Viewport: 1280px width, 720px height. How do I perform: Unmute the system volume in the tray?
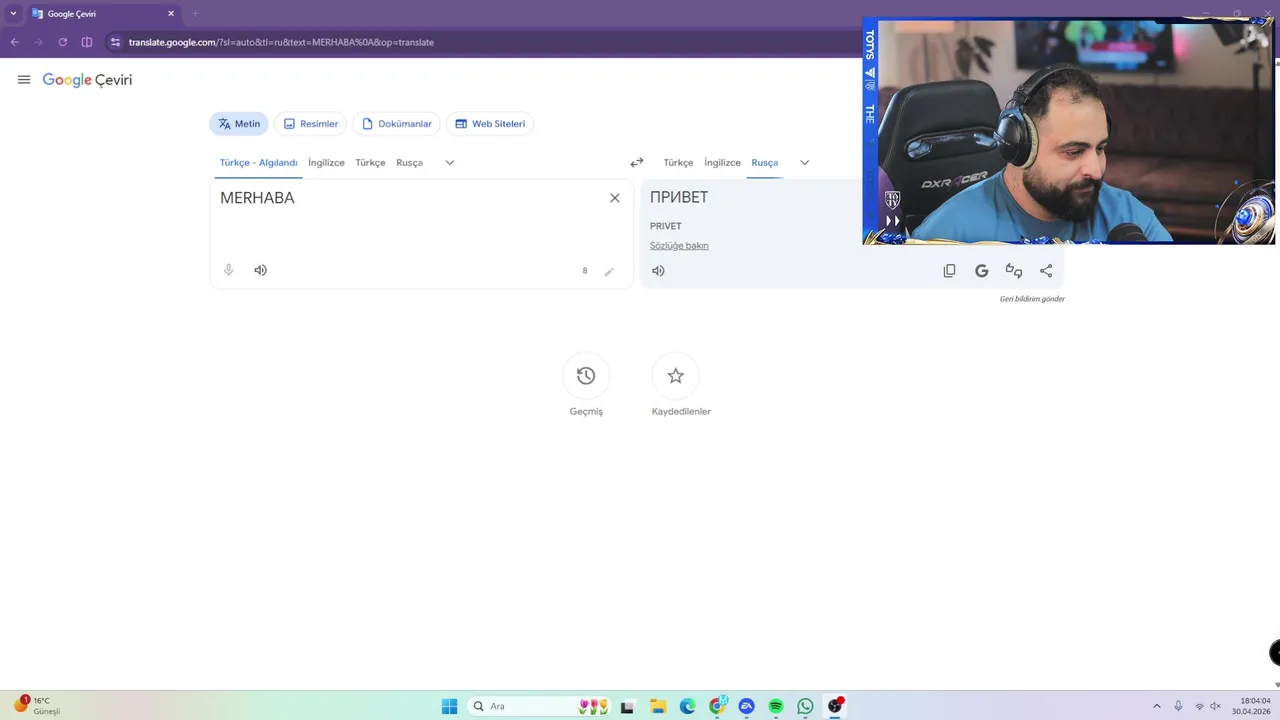(1216, 706)
